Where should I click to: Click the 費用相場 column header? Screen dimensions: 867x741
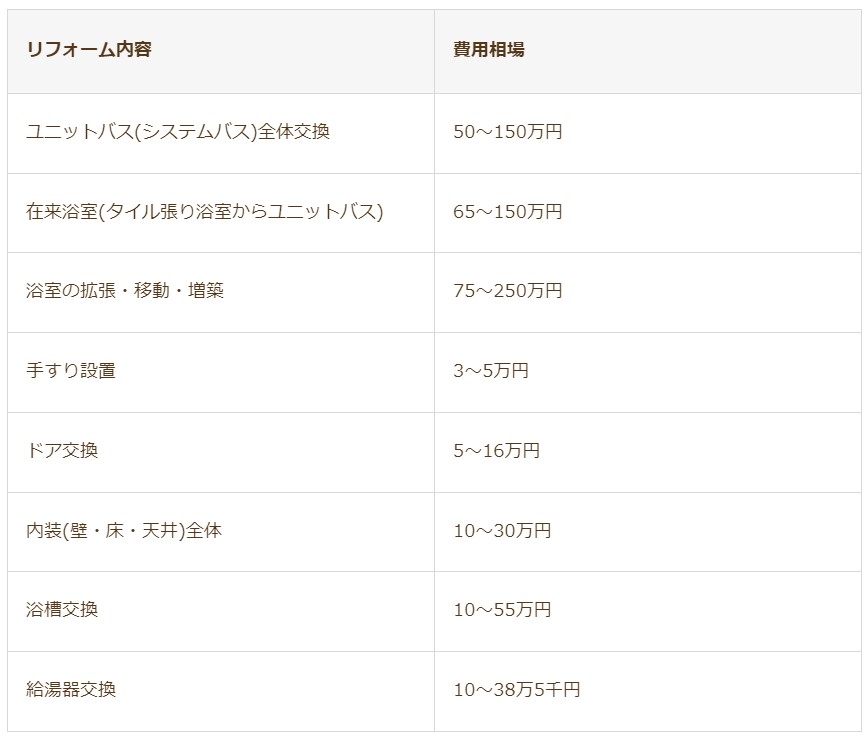[488, 50]
